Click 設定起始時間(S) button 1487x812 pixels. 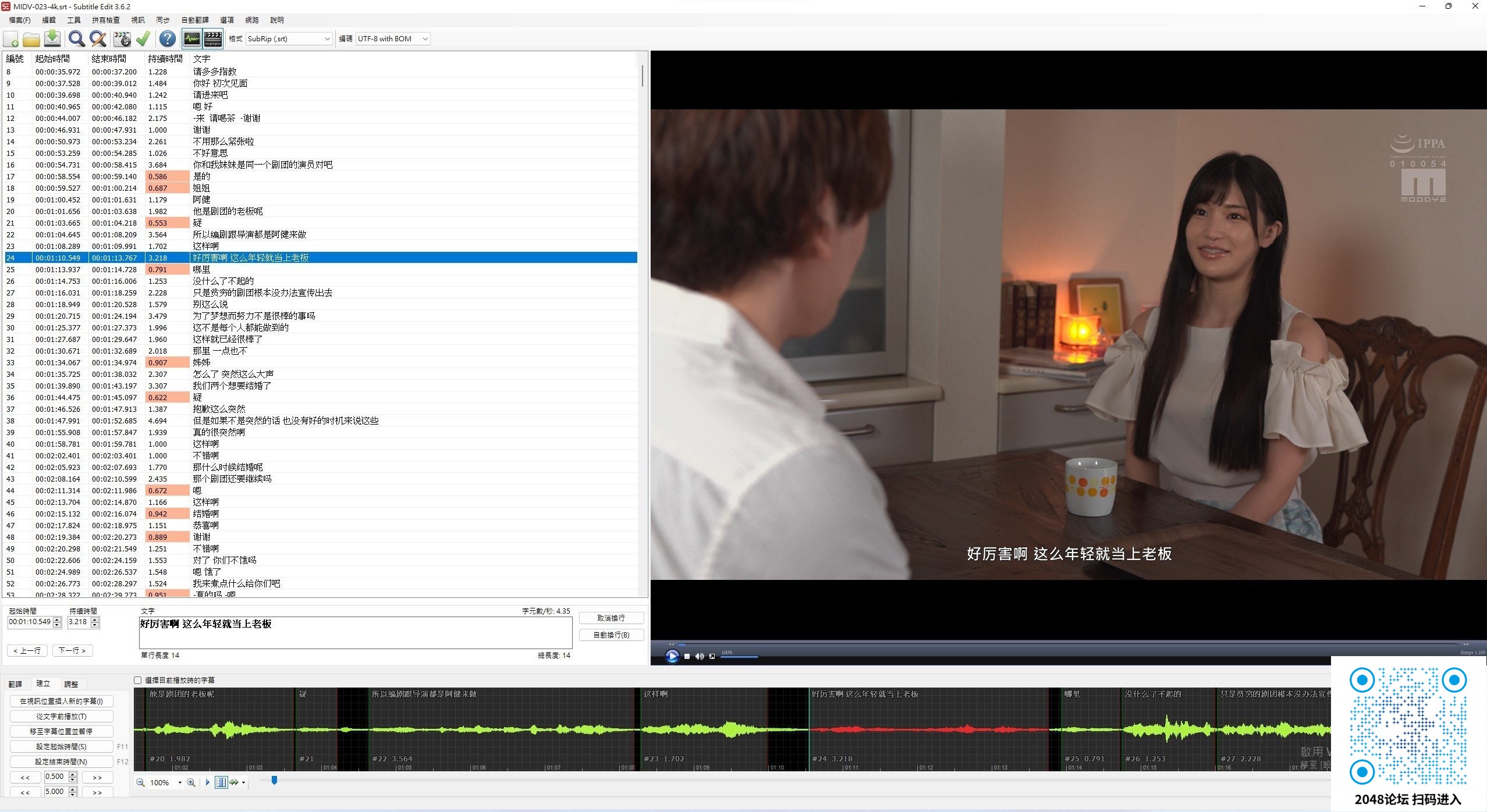pos(62,747)
